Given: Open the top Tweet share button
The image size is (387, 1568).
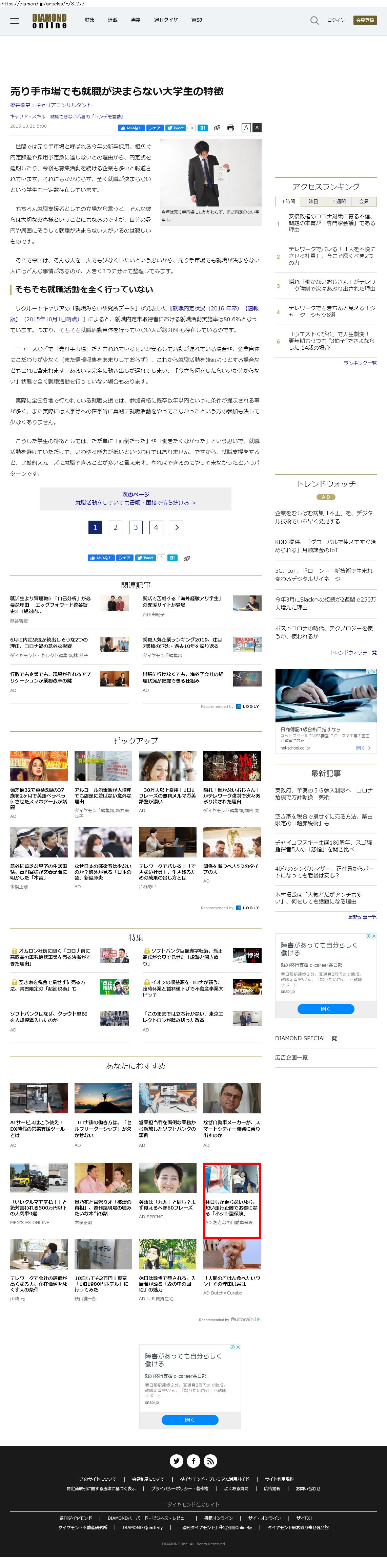Looking at the screenshot, I should coord(176,128).
